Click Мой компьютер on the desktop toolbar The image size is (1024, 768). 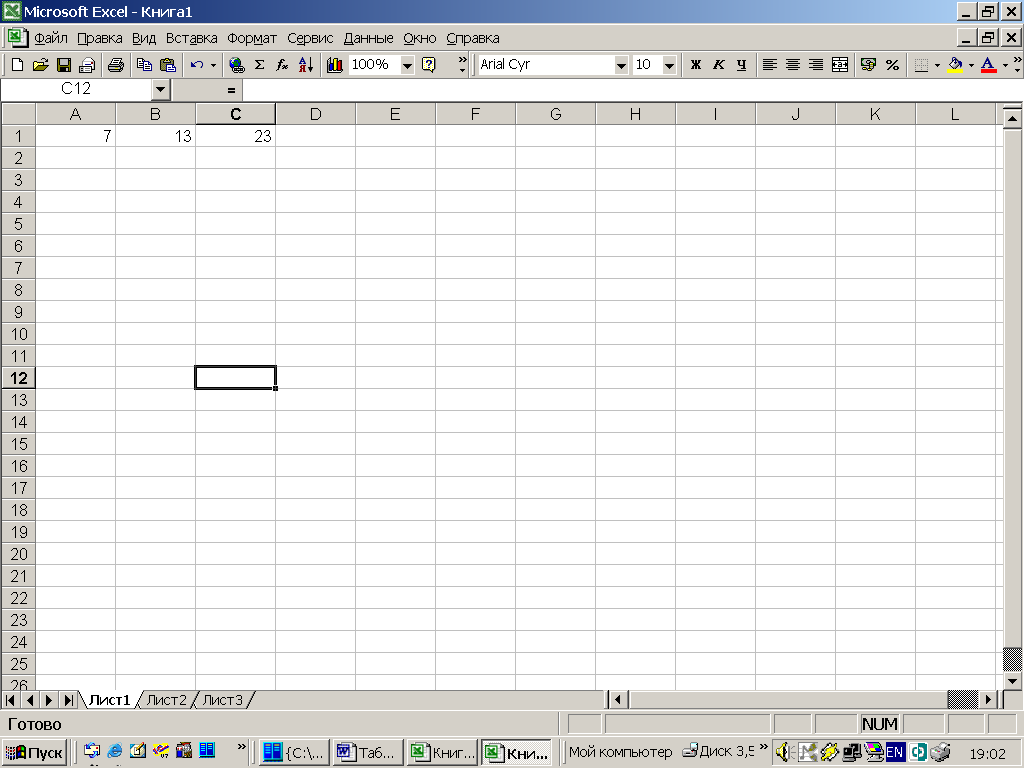coord(620,752)
